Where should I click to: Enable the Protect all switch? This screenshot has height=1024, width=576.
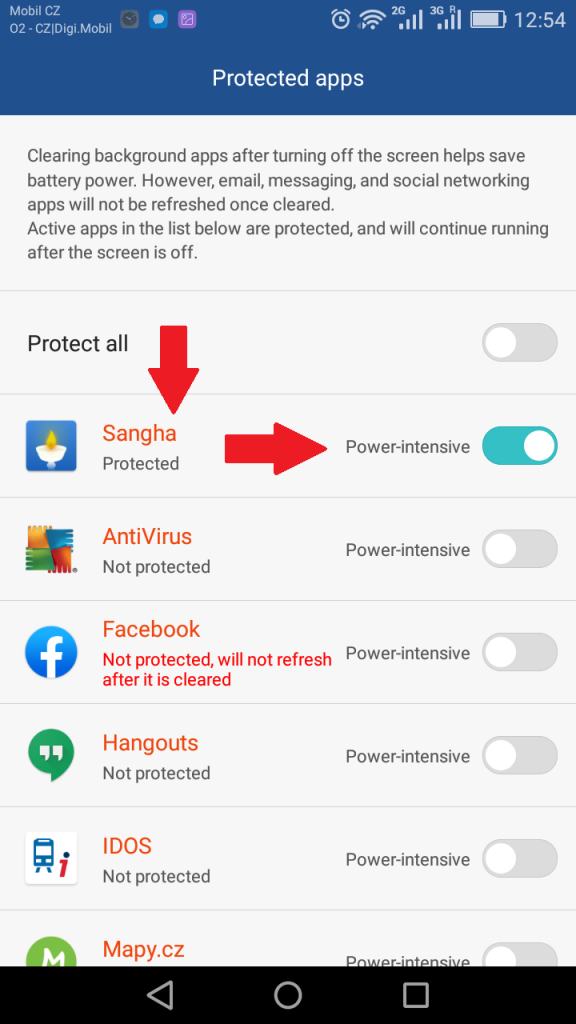(x=520, y=343)
